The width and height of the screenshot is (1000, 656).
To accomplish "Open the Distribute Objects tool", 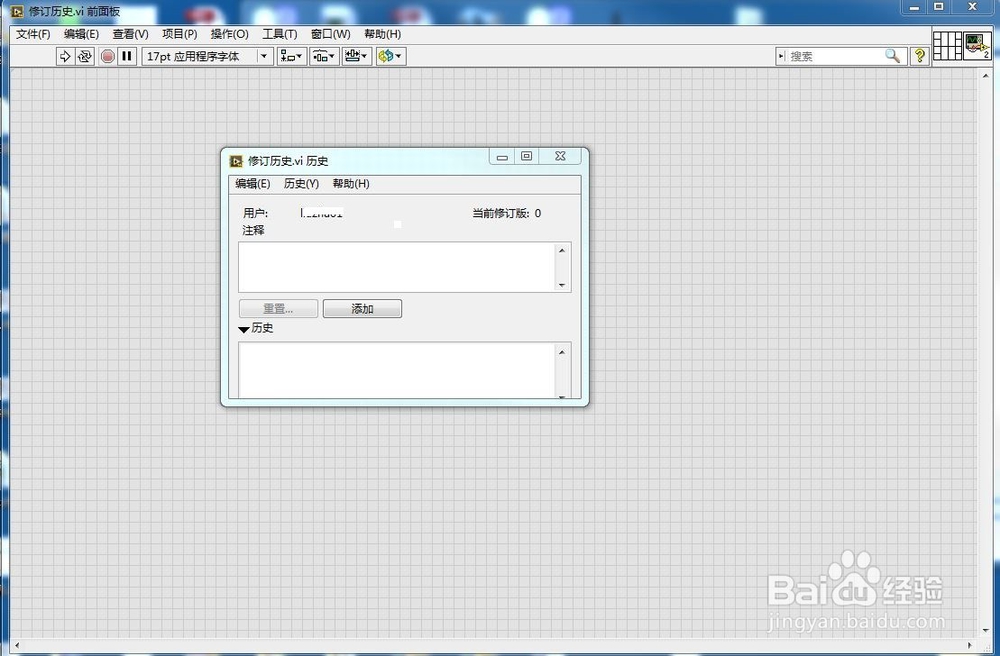I will pyautogui.click(x=322, y=56).
